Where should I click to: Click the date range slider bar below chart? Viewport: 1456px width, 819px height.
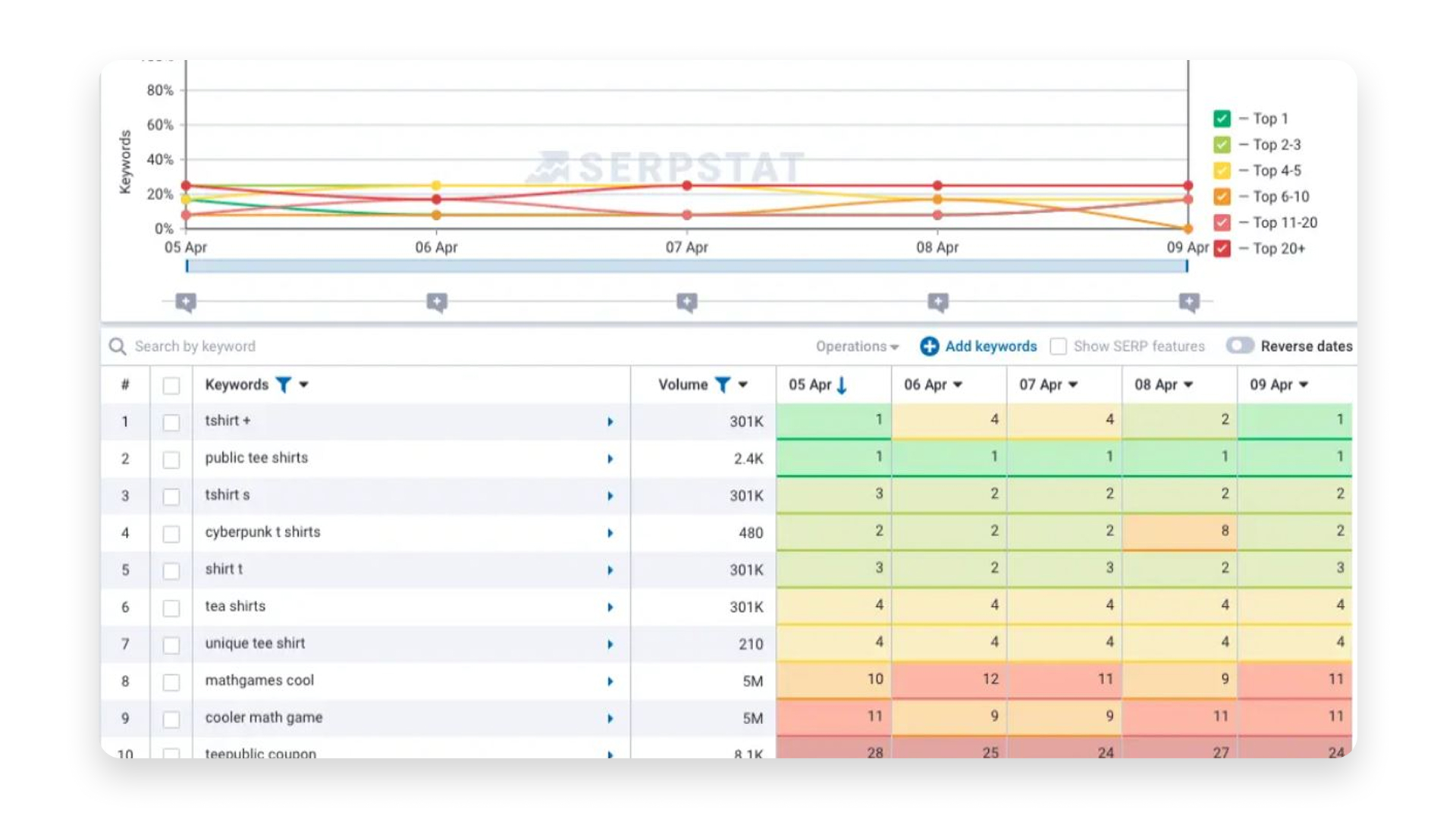click(686, 266)
